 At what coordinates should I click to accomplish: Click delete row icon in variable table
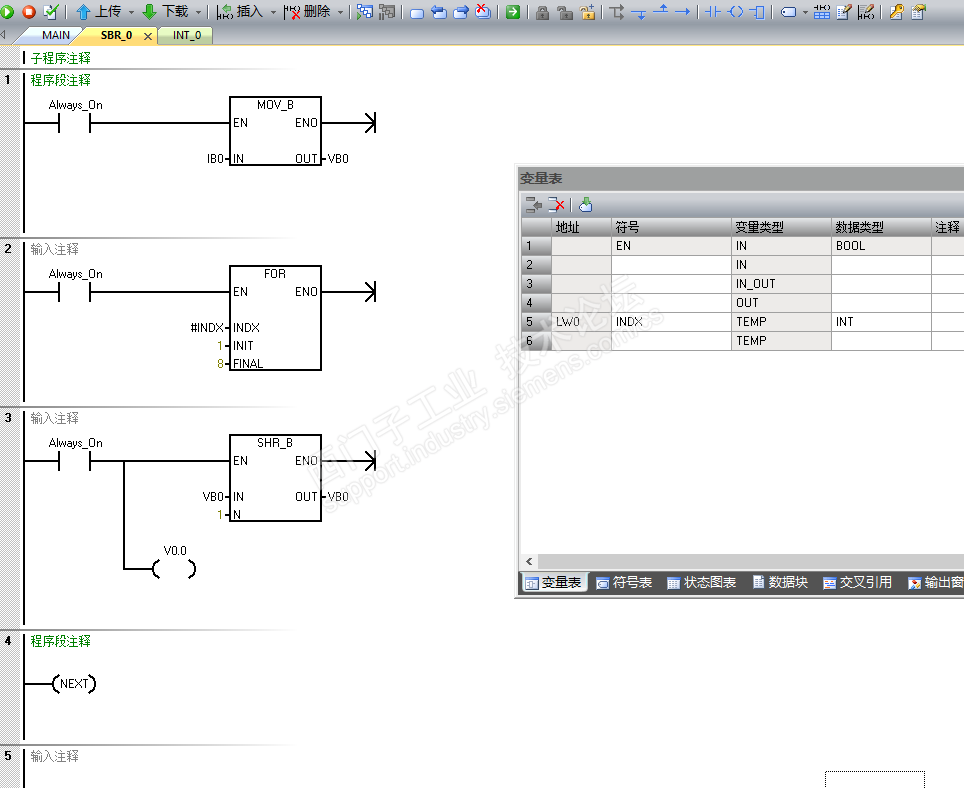point(556,205)
